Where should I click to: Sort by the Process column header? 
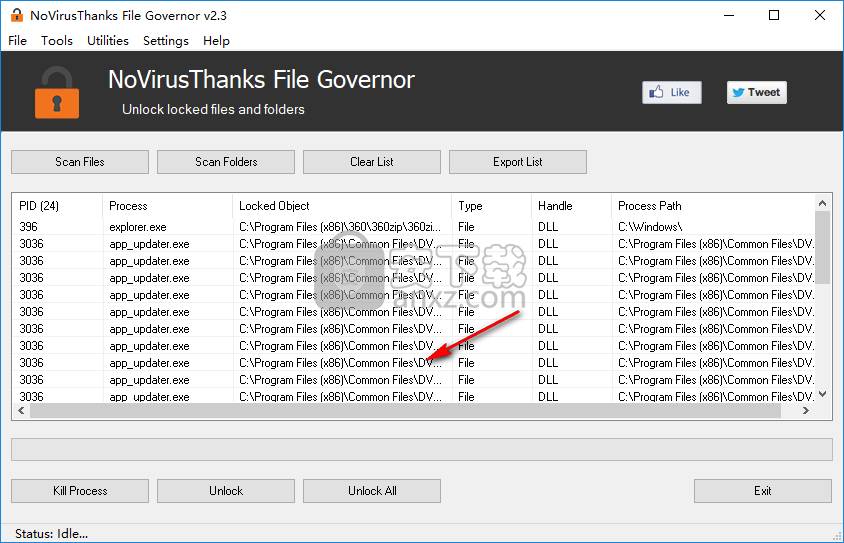(x=167, y=206)
